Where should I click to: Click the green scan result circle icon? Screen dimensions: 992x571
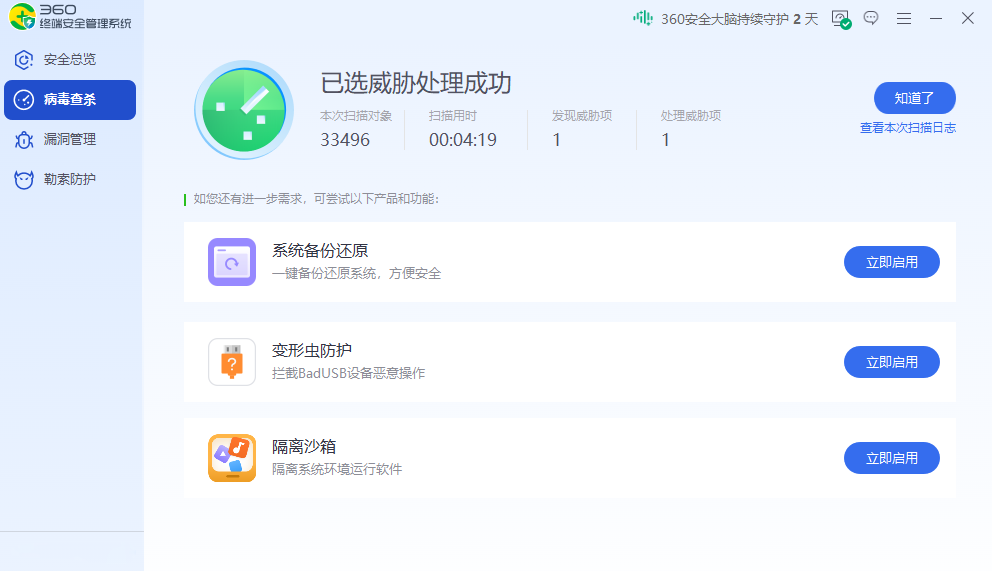point(244,110)
